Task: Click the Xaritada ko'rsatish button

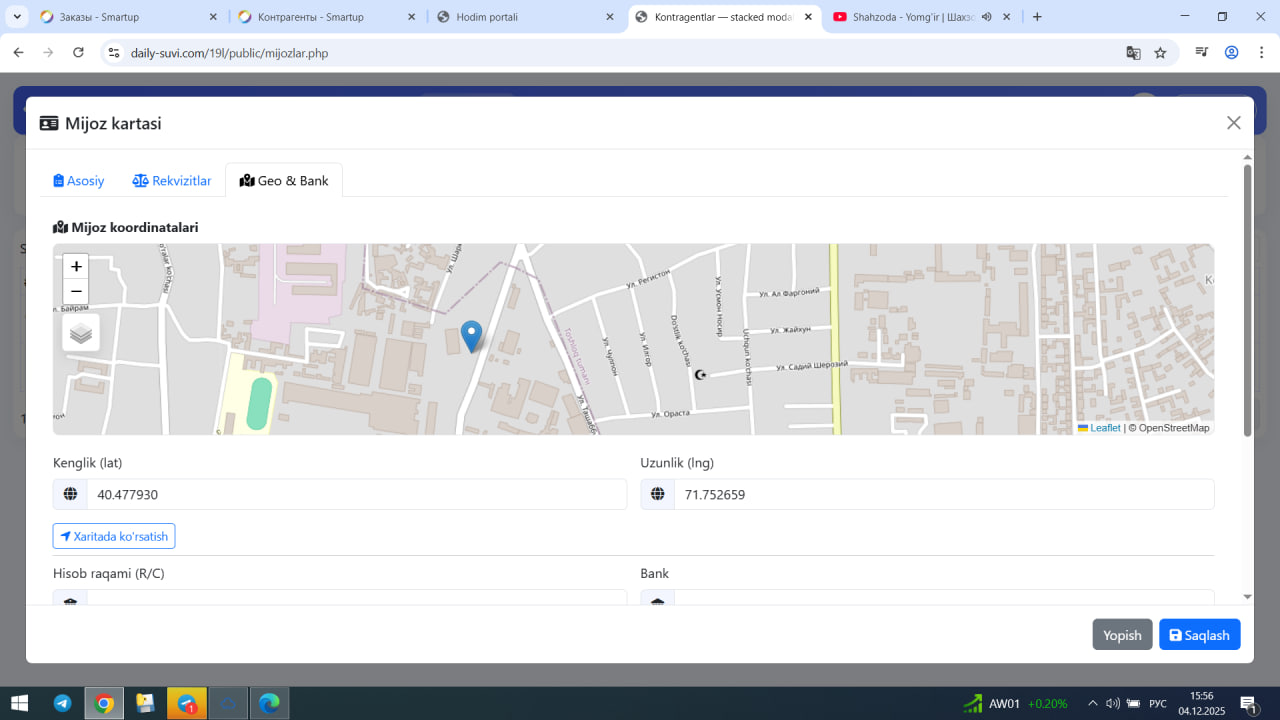Action: tap(114, 536)
